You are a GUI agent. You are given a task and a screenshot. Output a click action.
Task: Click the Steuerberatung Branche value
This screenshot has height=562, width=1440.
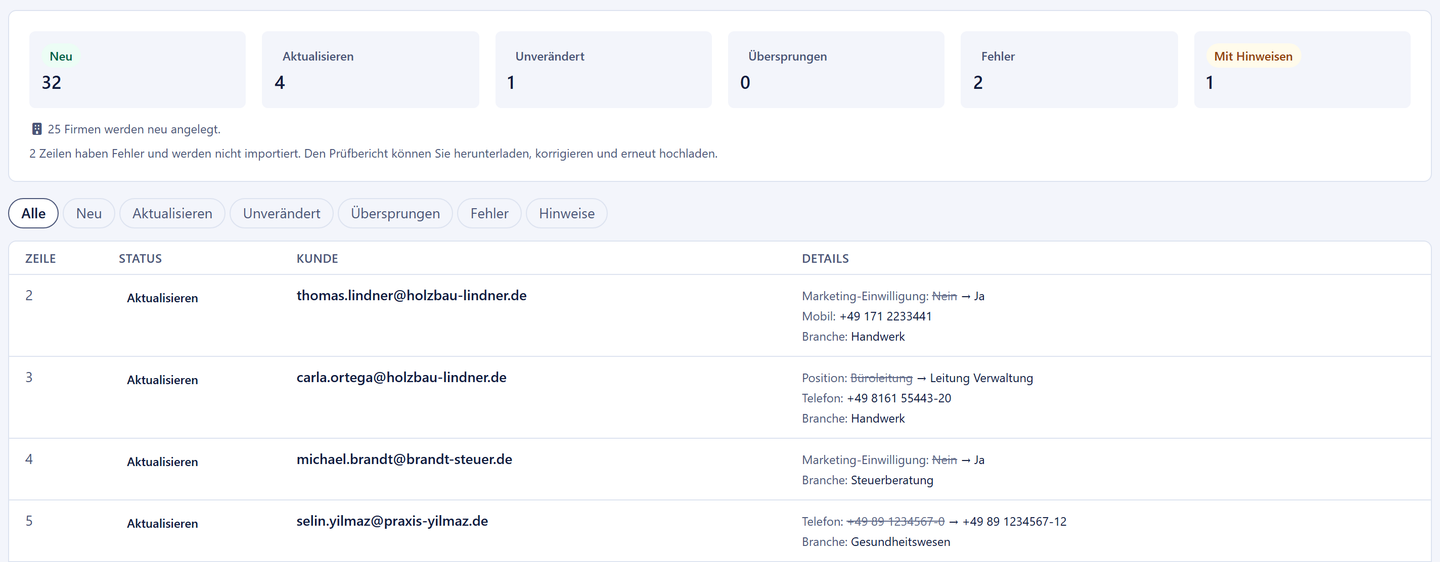point(892,480)
